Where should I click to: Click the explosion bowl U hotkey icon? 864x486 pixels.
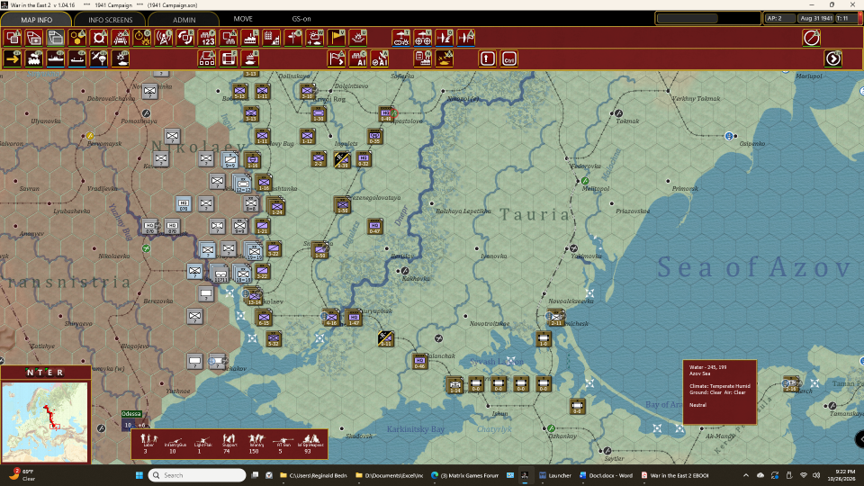[x=358, y=38]
